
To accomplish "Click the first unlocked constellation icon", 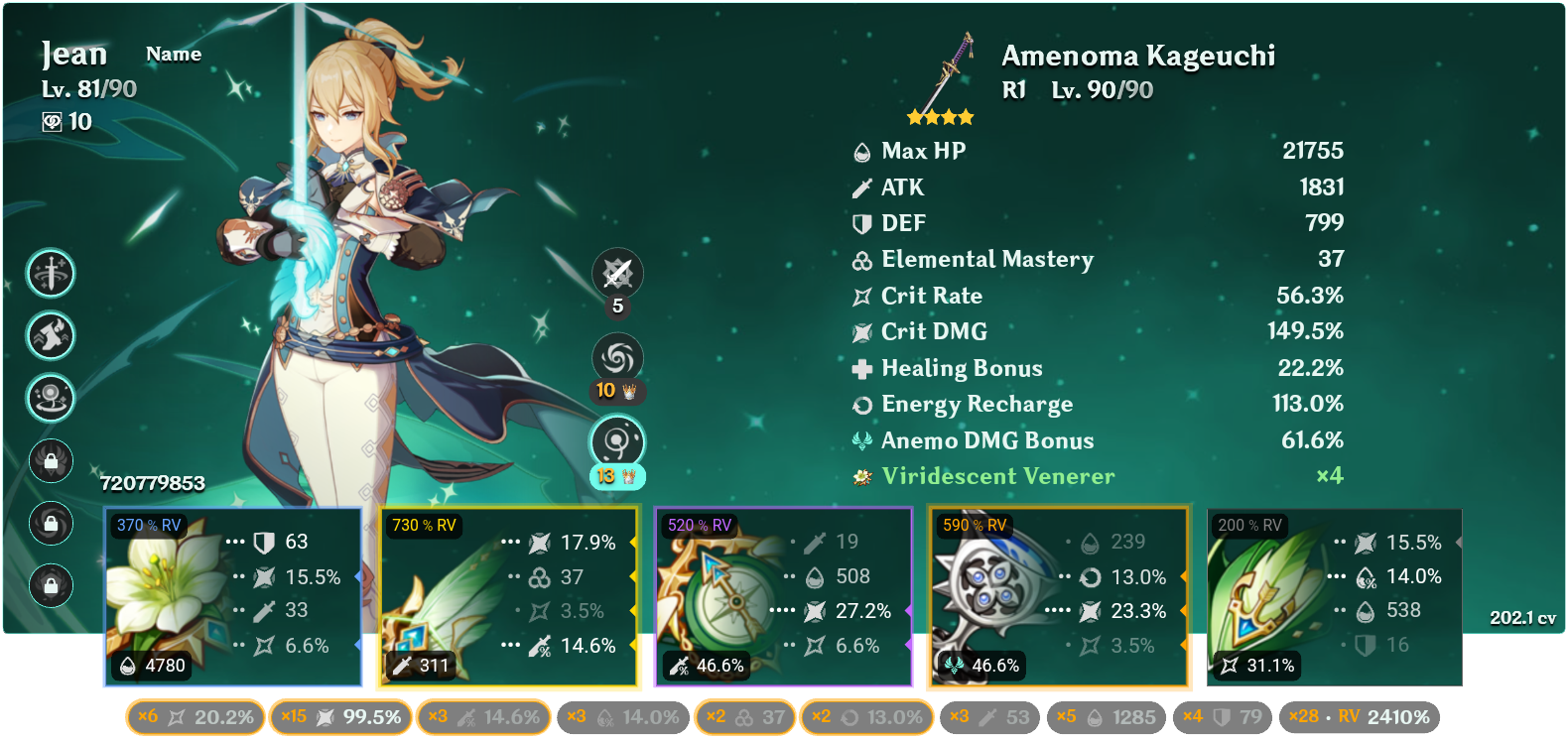I will point(51,273).
